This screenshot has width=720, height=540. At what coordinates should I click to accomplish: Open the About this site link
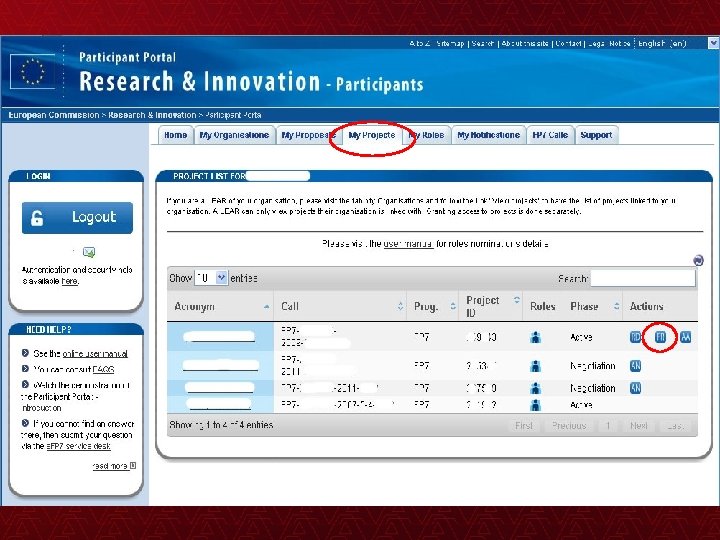[525, 43]
